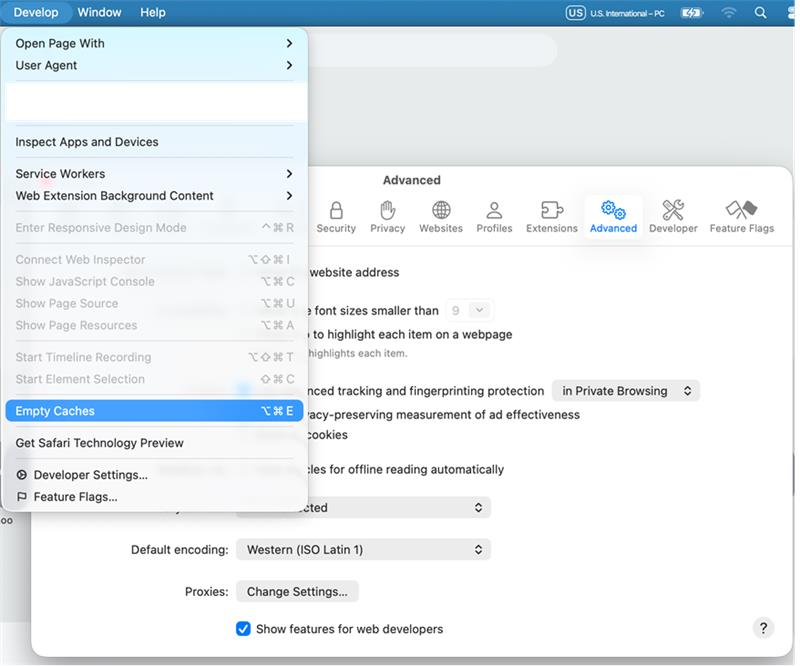
Task: Open the Extensions puzzle tab
Action: pos(552,217)
